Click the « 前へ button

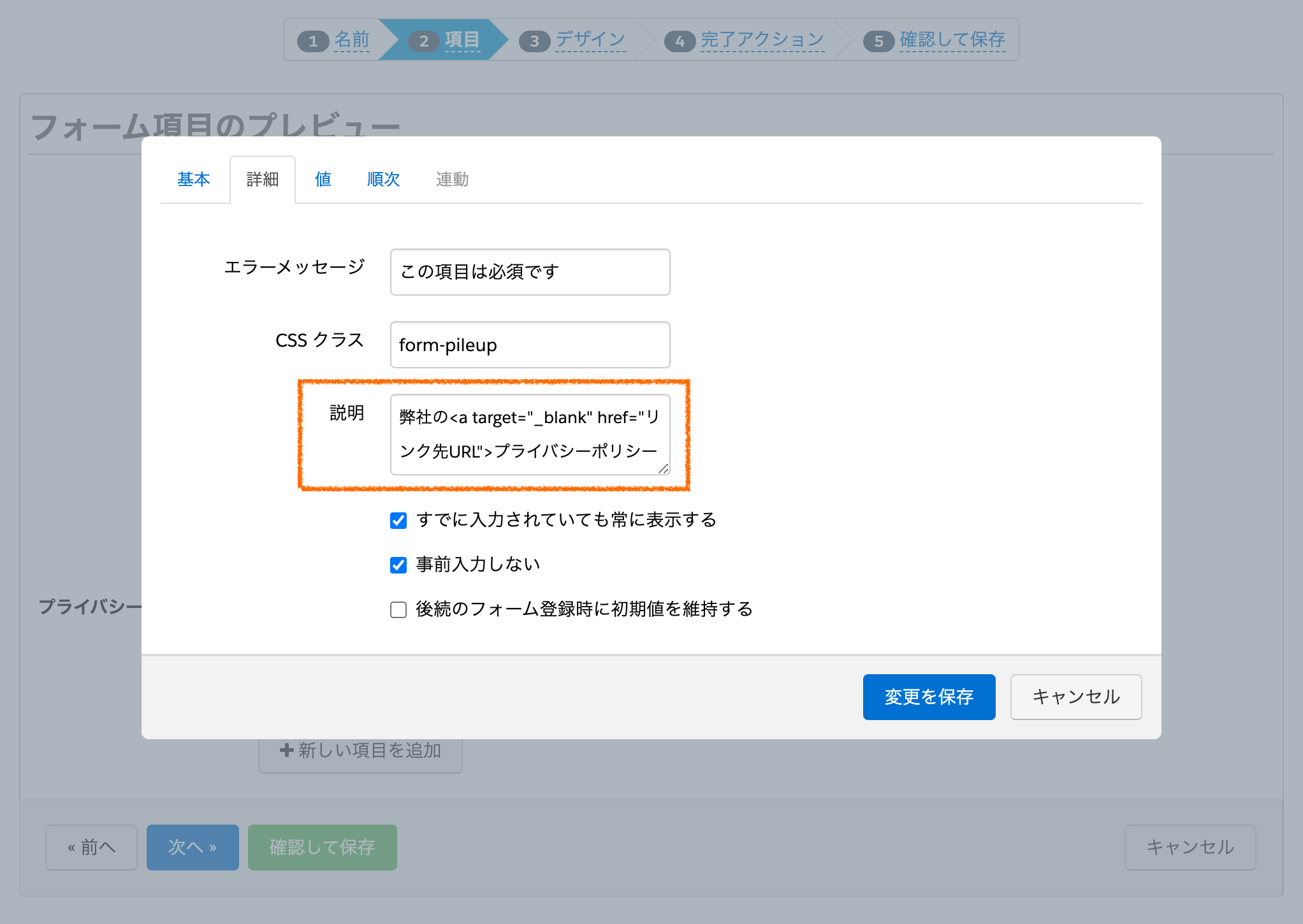pyautogui.click(x=91, y=848)
